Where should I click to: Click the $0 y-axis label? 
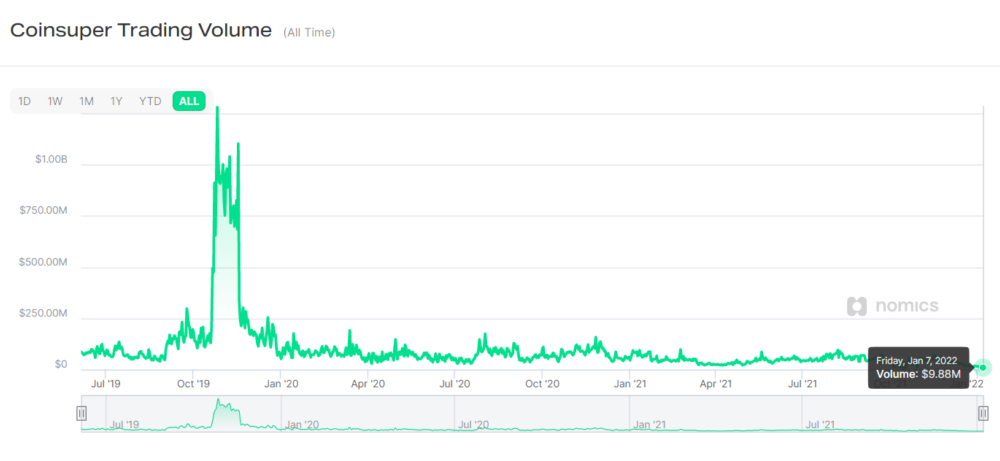[x=61, y=365]
